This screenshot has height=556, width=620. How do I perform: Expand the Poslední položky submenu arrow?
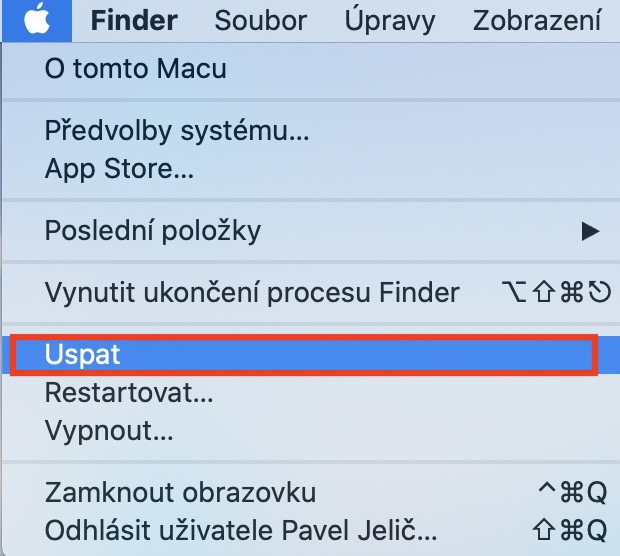click(590, 231)
